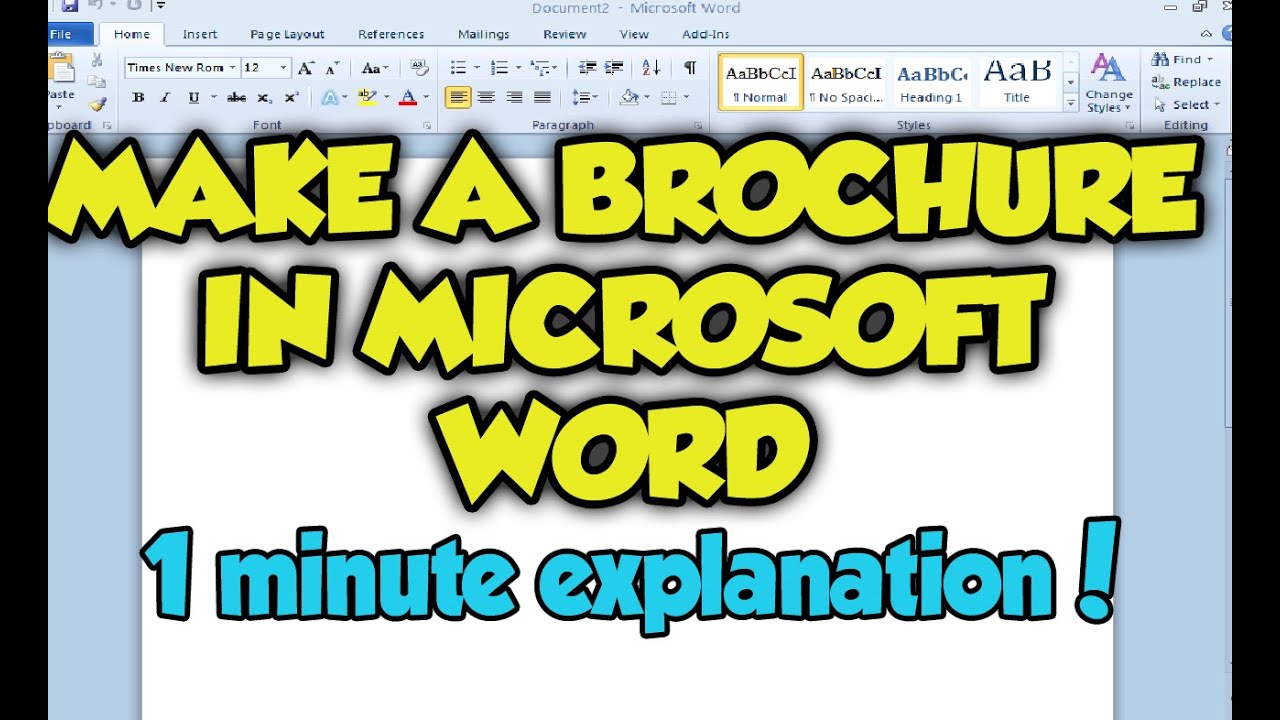Toggle Italic formatting
Viewport: 1280px width, 720px height.
pyautogui.click(x=165, y=98)
